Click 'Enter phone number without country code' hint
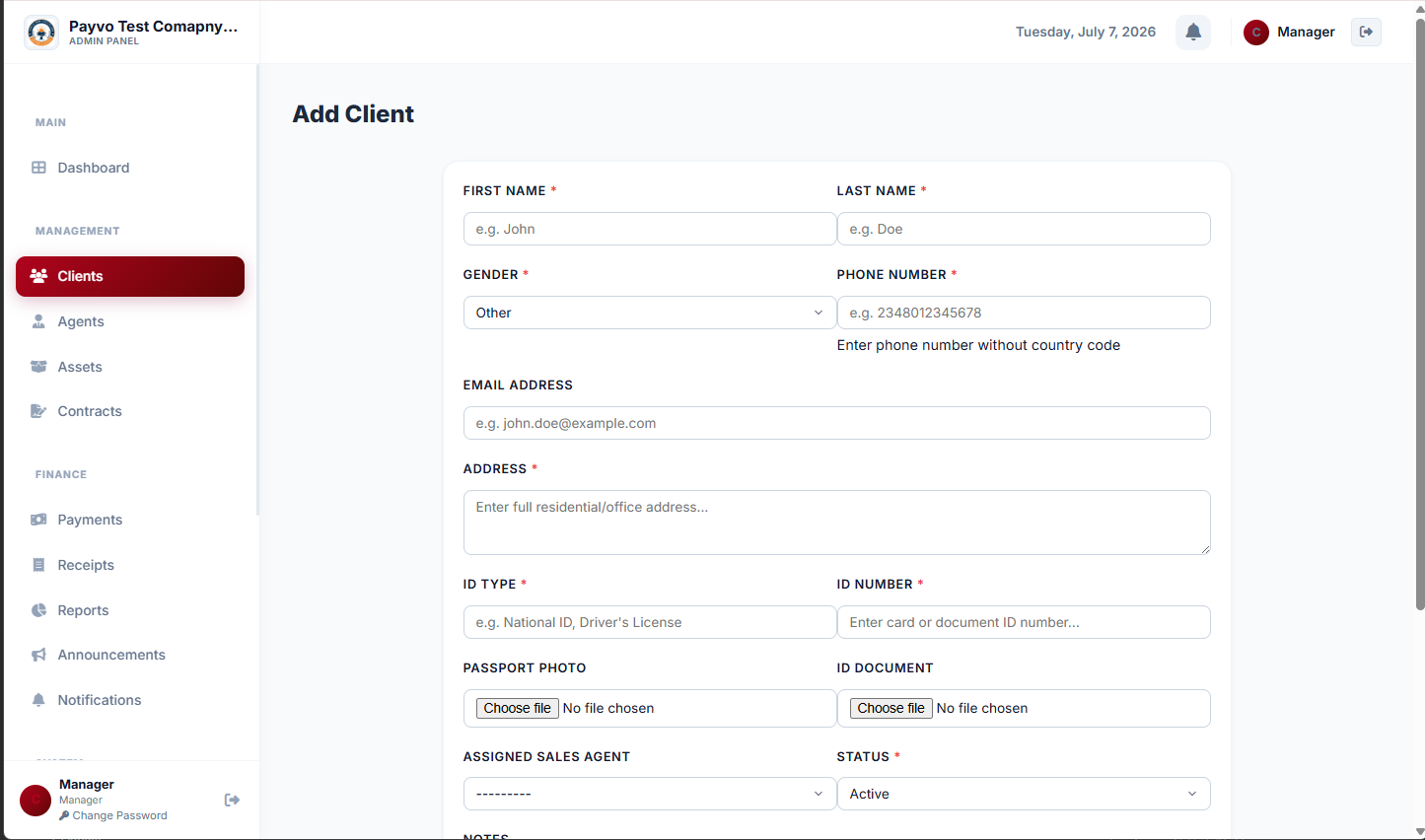Viewport: 1425px width, 840px height. point(978,345)
